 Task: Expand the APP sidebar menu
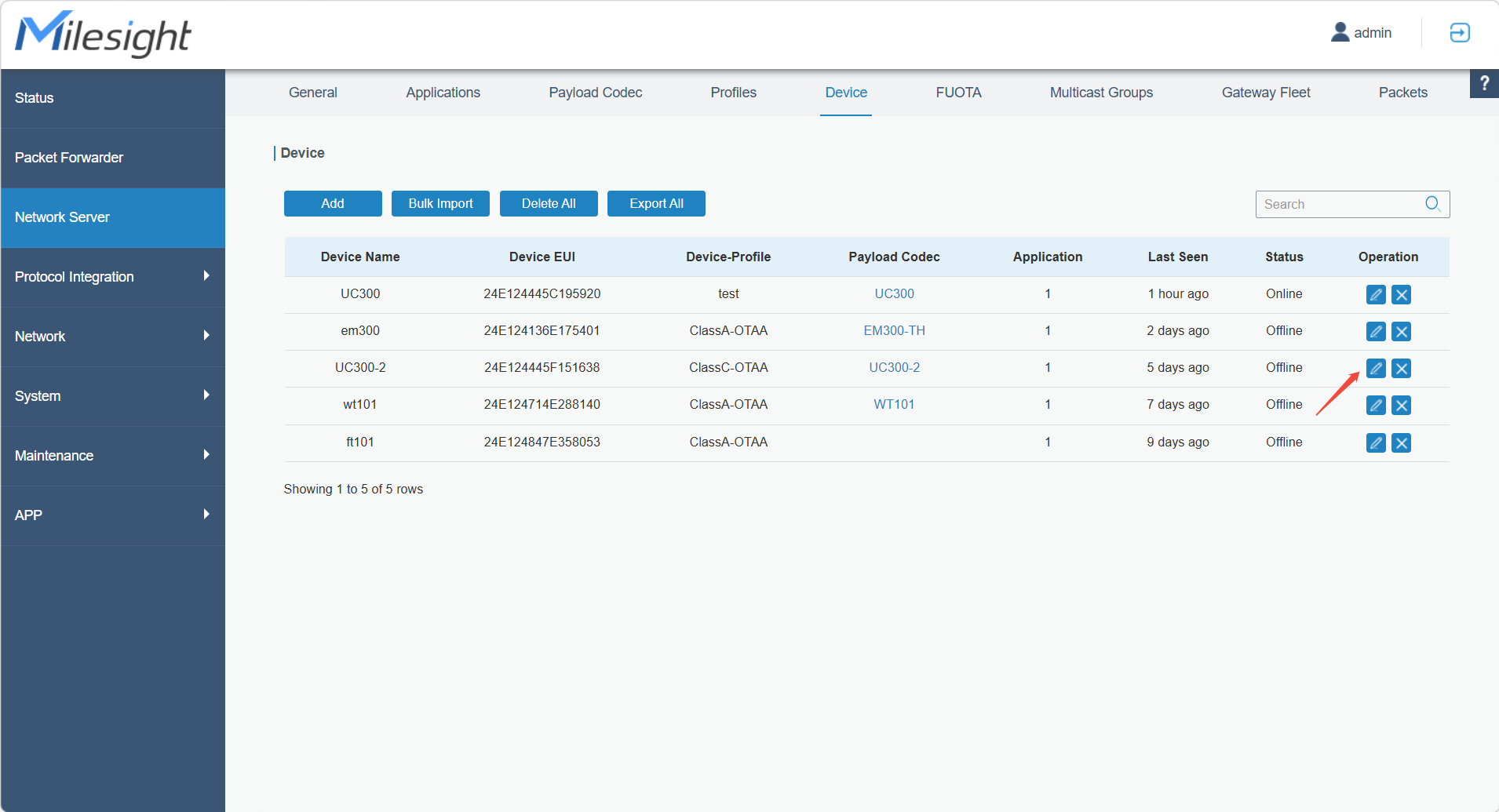click(x=113, y=515)
